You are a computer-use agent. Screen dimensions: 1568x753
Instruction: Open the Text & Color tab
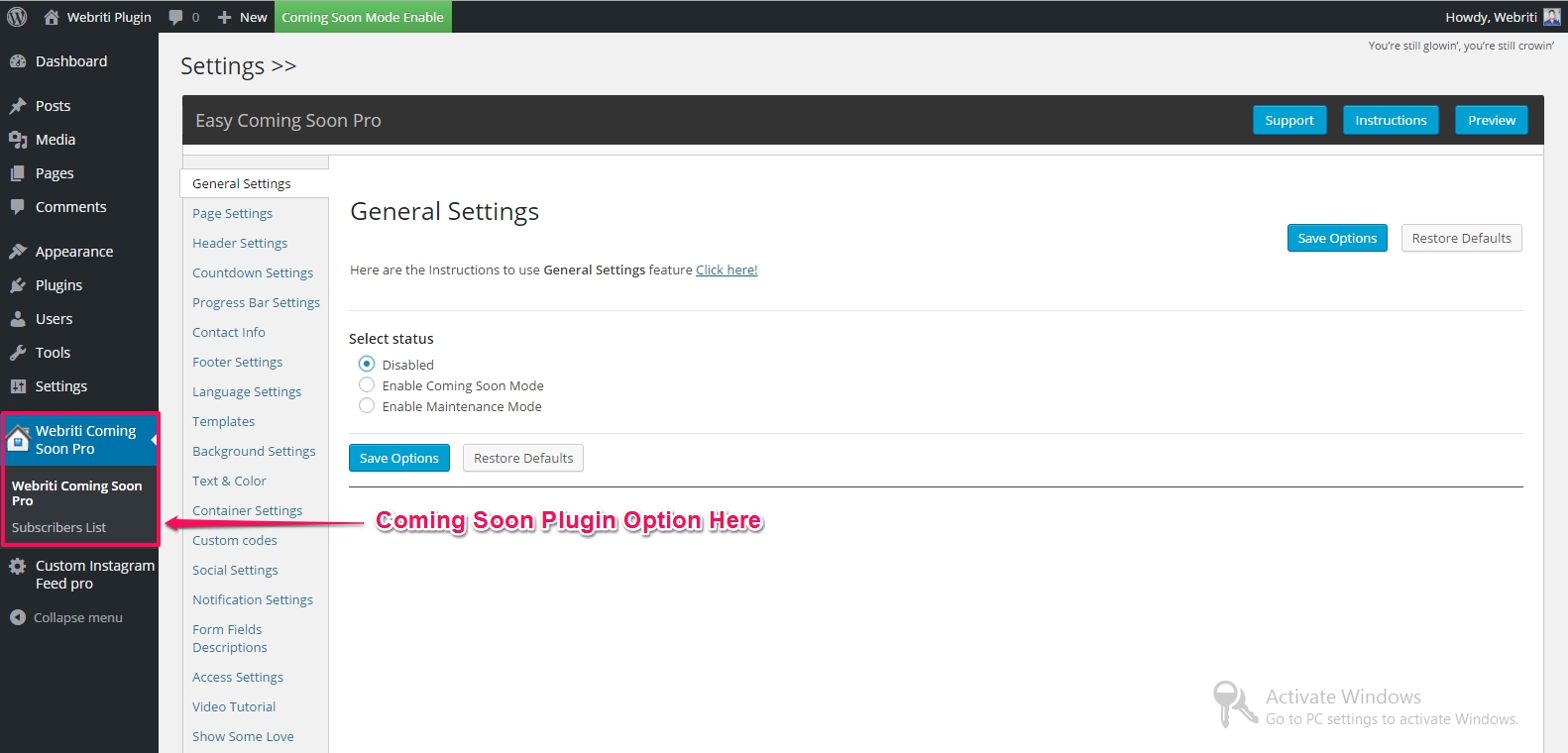click(x=229, y=481)
